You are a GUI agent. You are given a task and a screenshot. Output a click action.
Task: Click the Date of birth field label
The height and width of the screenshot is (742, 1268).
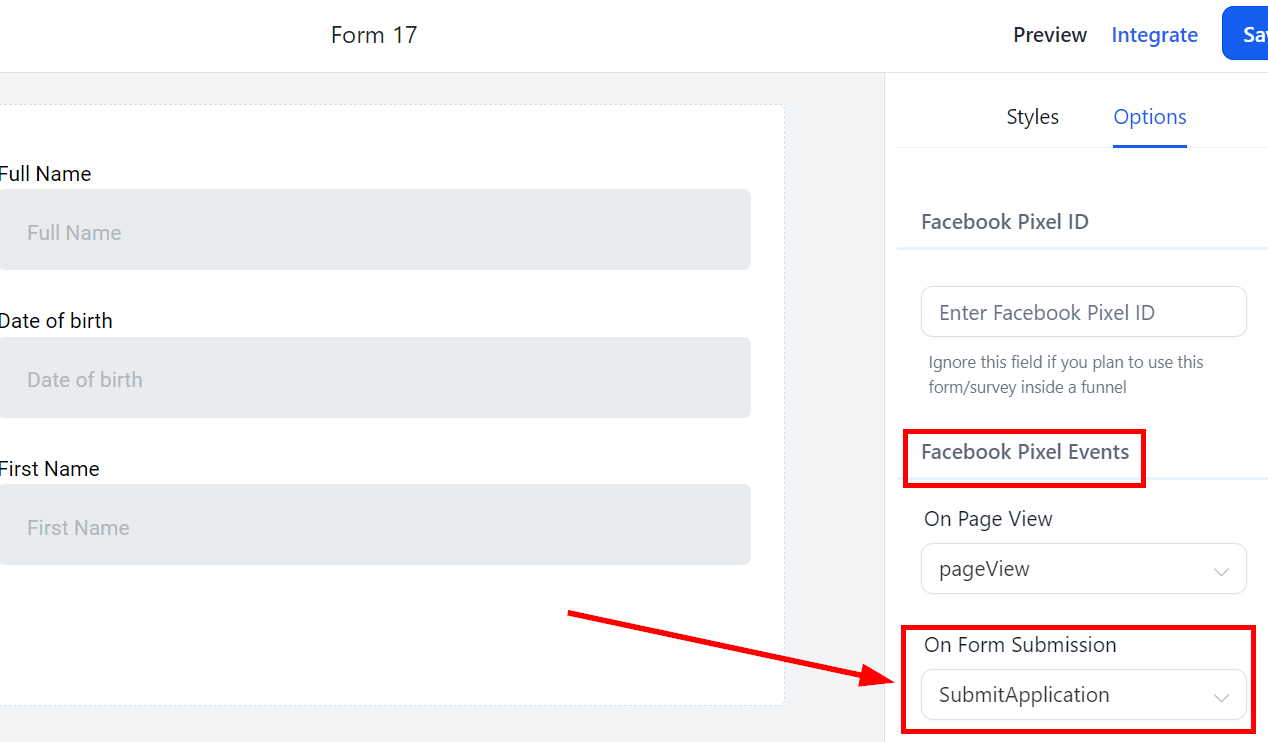click(56, 321)
